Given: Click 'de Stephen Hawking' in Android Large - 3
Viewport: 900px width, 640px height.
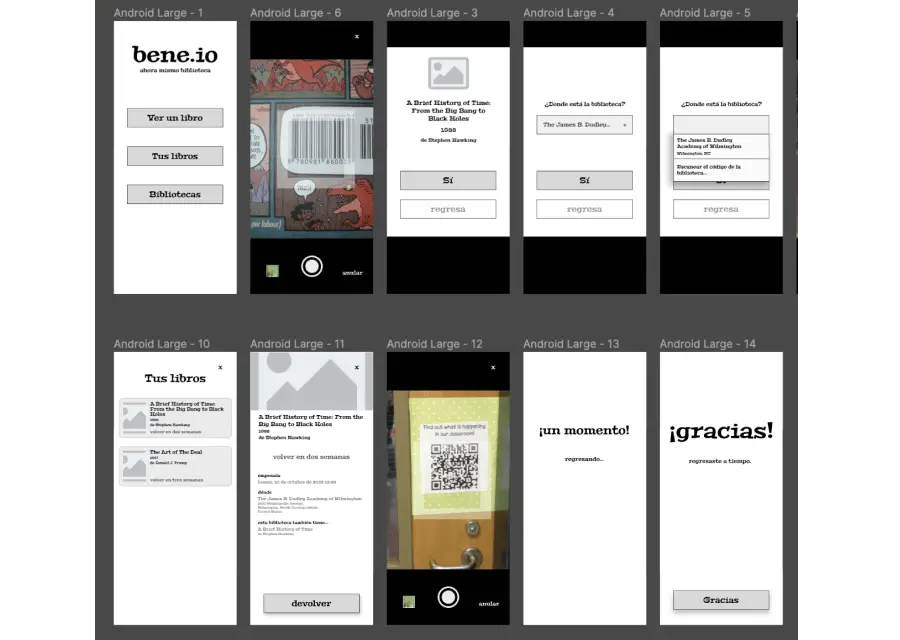Looking at the screenshot, I should (448, 140).
